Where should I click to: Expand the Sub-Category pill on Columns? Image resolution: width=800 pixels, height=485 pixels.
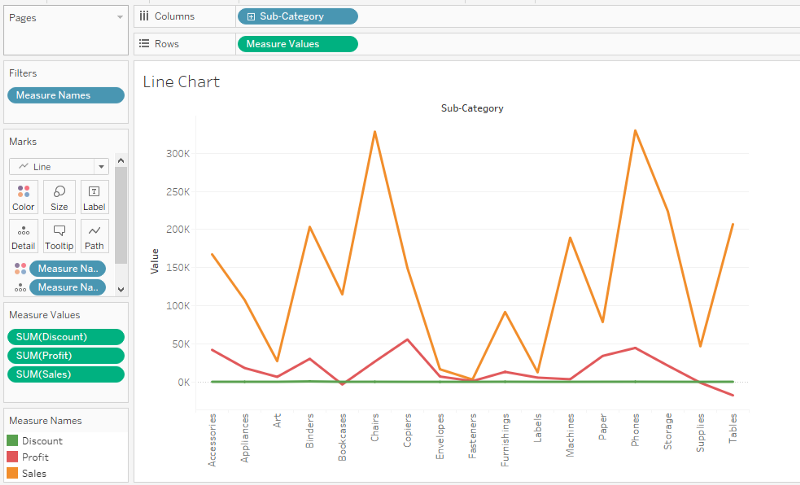(250, 16)
